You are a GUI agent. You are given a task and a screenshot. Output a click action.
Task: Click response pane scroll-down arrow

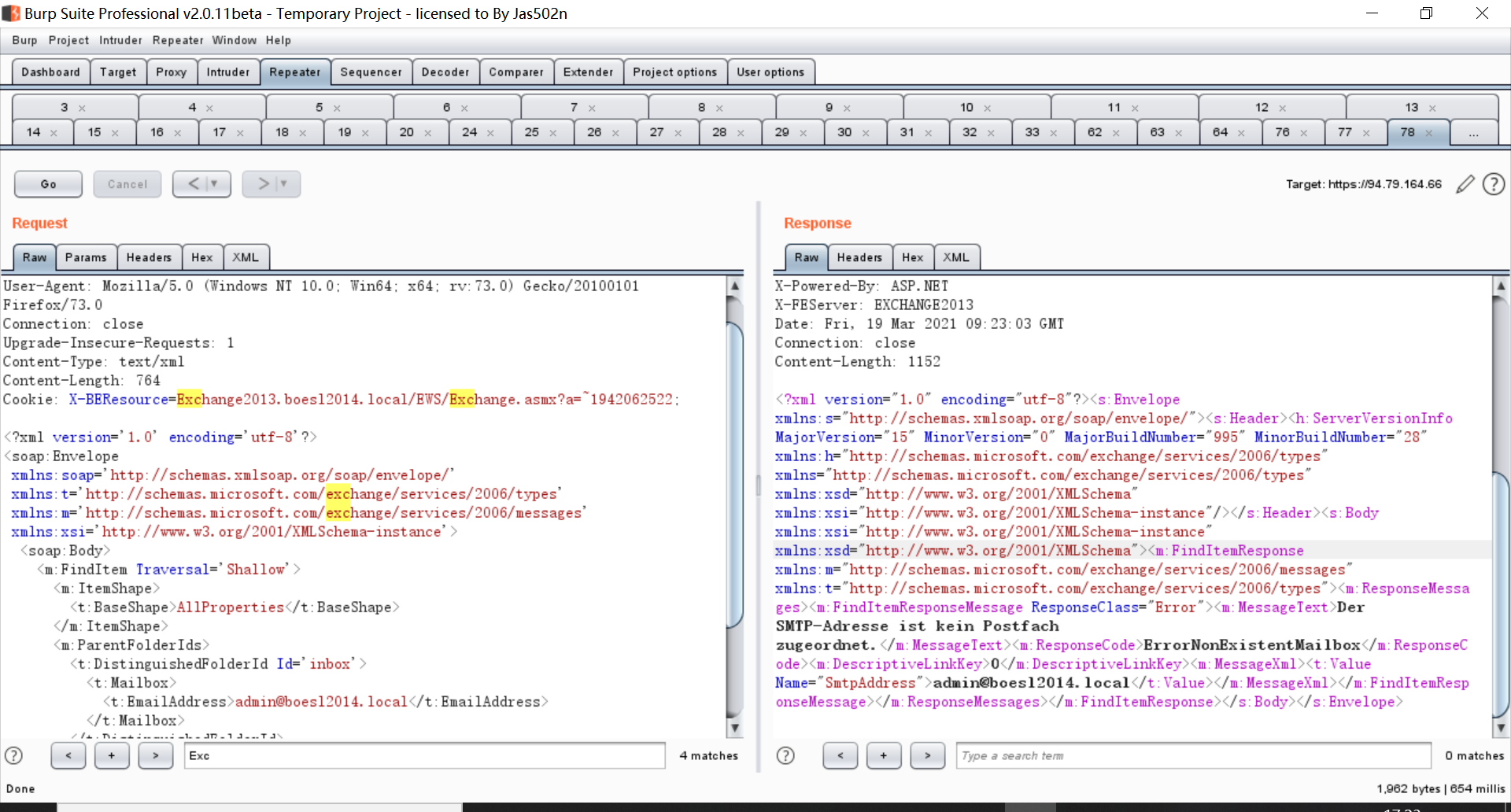(1501, 728)
